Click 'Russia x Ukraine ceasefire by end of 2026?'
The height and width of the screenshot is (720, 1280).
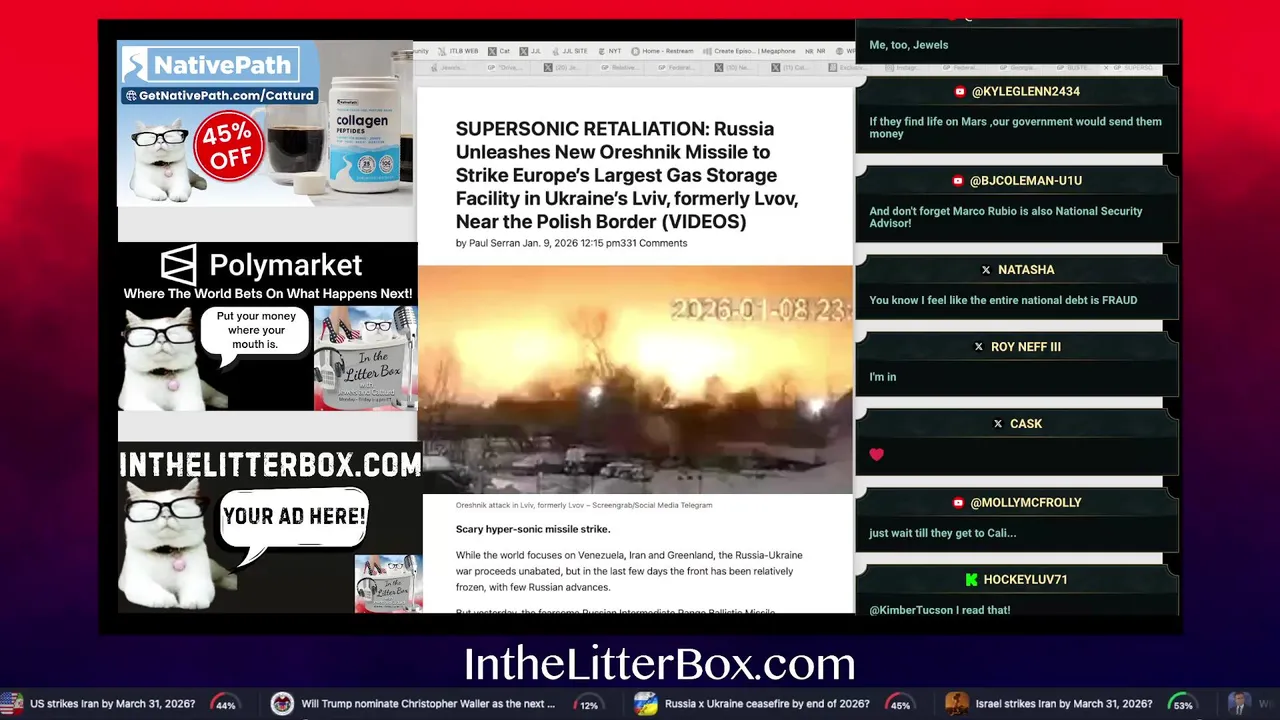(766, 704)
